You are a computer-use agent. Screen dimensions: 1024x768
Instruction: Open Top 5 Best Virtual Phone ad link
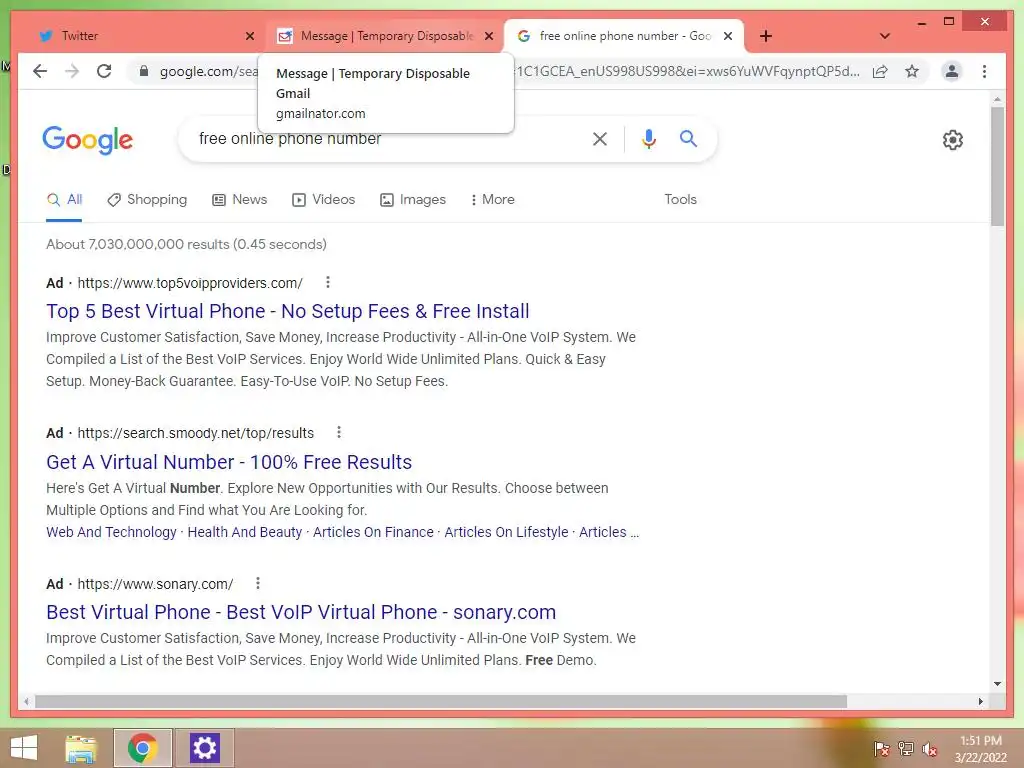[288, 311]
